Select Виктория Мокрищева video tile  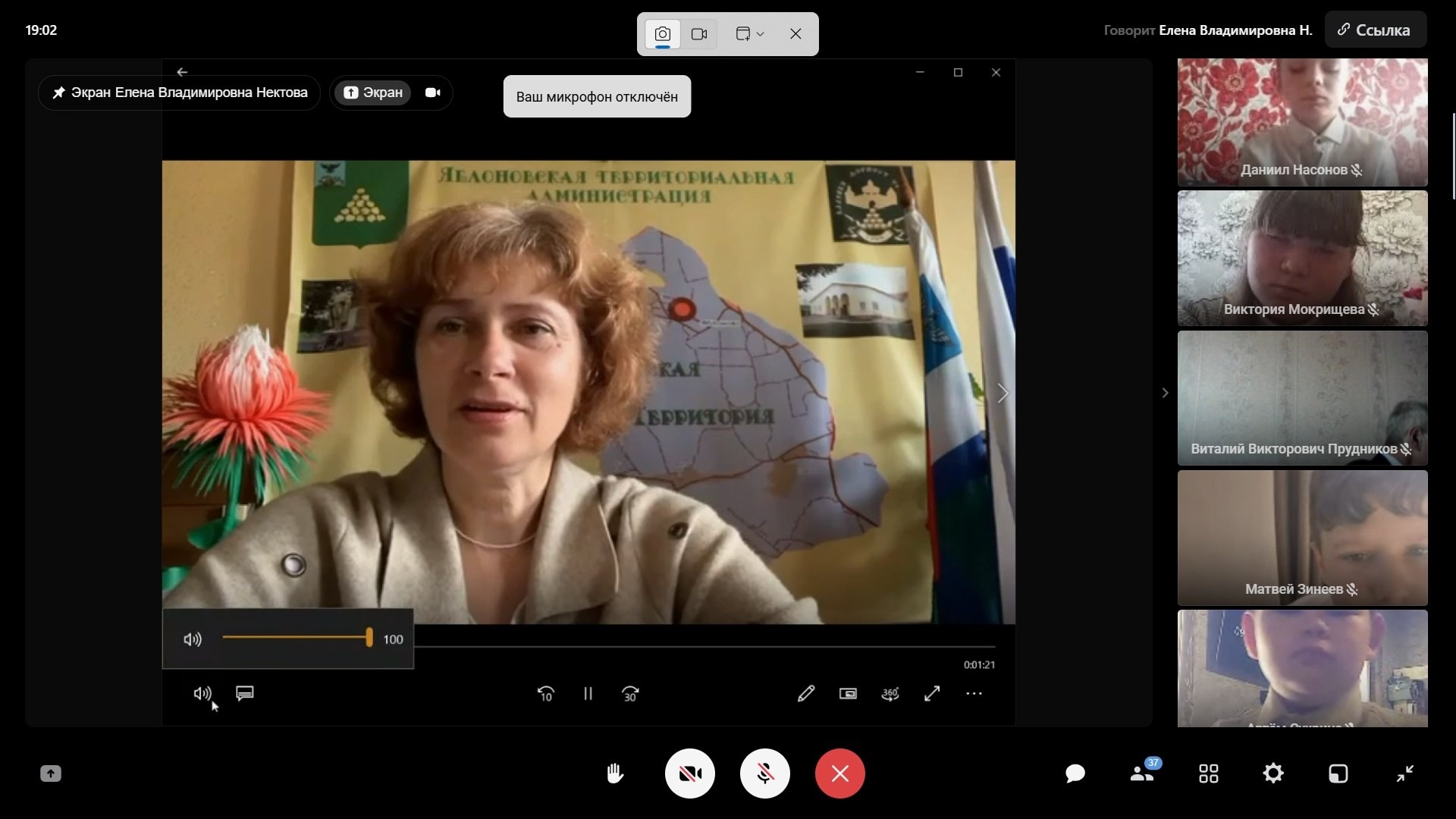[1302, 258]
